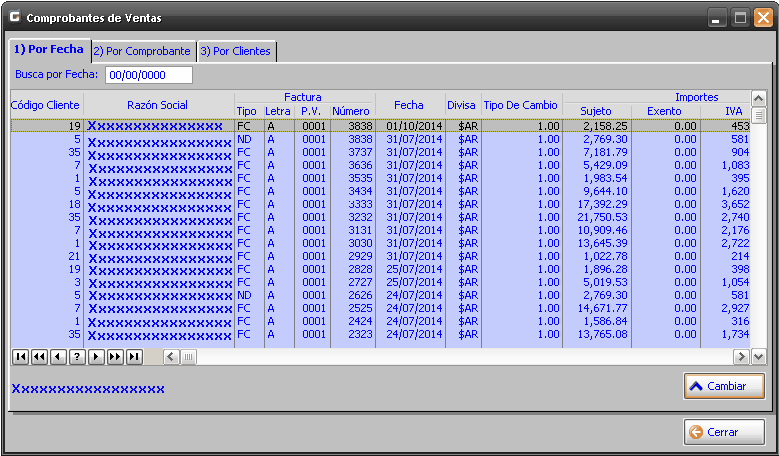Go to the next record
This screenshot has height=456, width=779.
coord(96,357)
